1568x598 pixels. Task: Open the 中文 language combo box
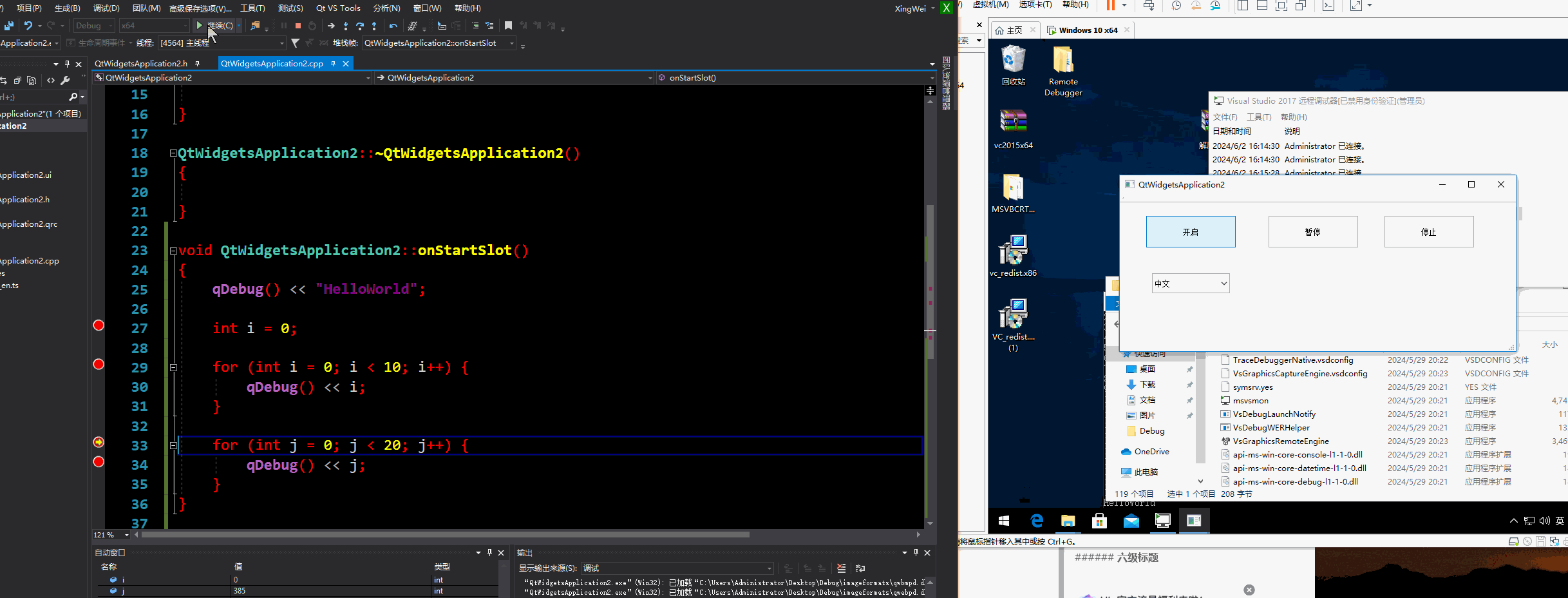(1191, 284)
